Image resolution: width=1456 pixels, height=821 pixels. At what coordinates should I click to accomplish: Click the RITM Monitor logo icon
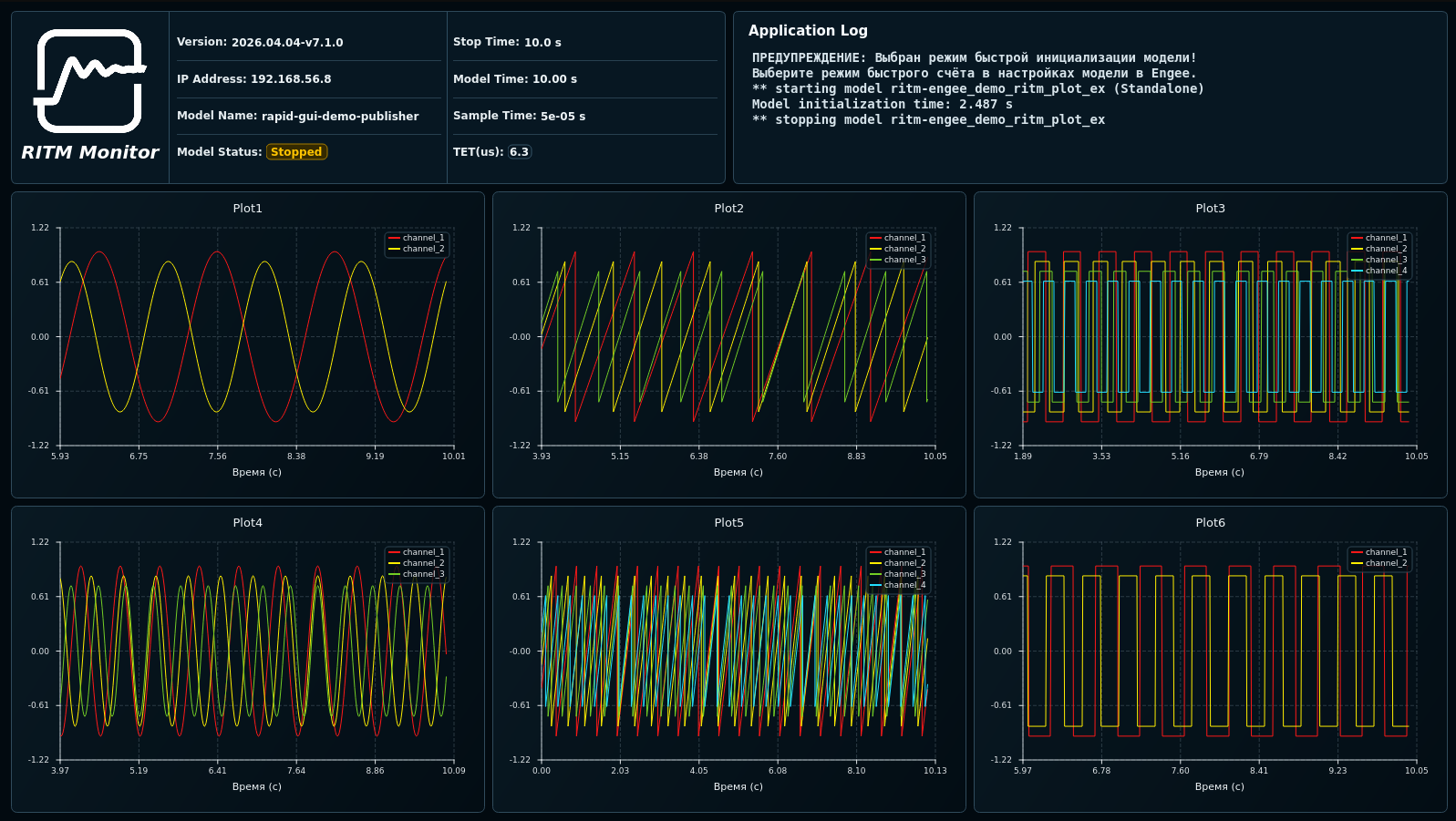pyautogui.click(x=90, y=81)
